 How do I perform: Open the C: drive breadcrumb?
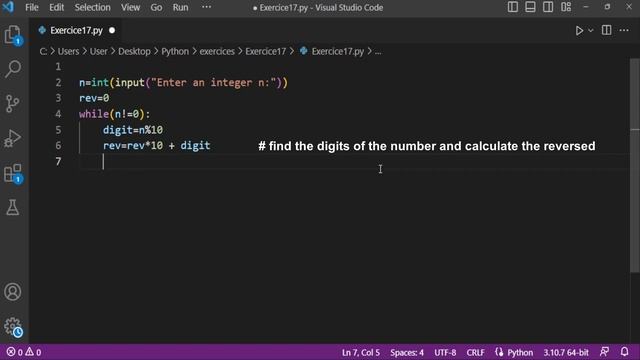coord(43,51)
